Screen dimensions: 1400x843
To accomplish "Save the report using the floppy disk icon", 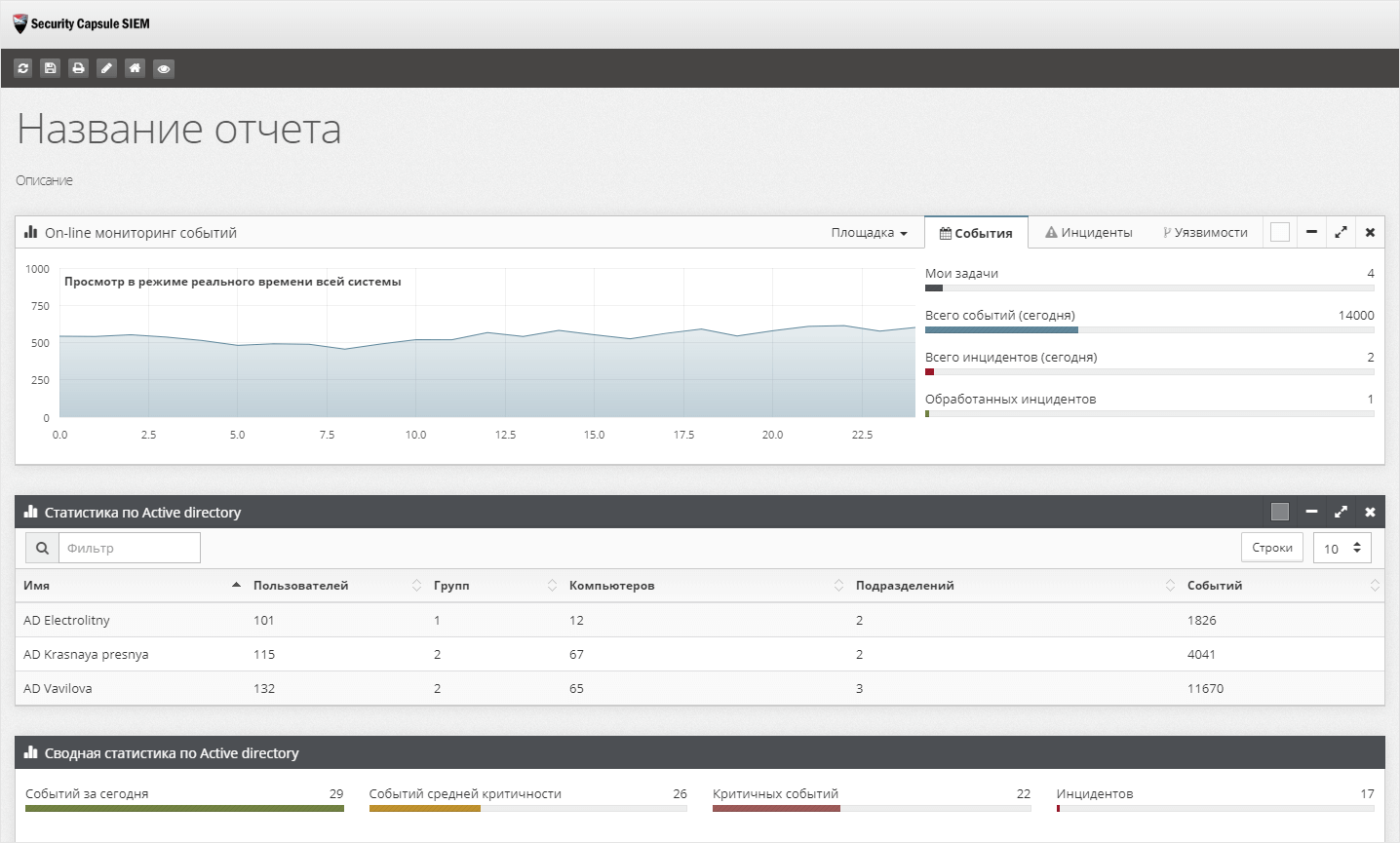I will pos(51,68).
